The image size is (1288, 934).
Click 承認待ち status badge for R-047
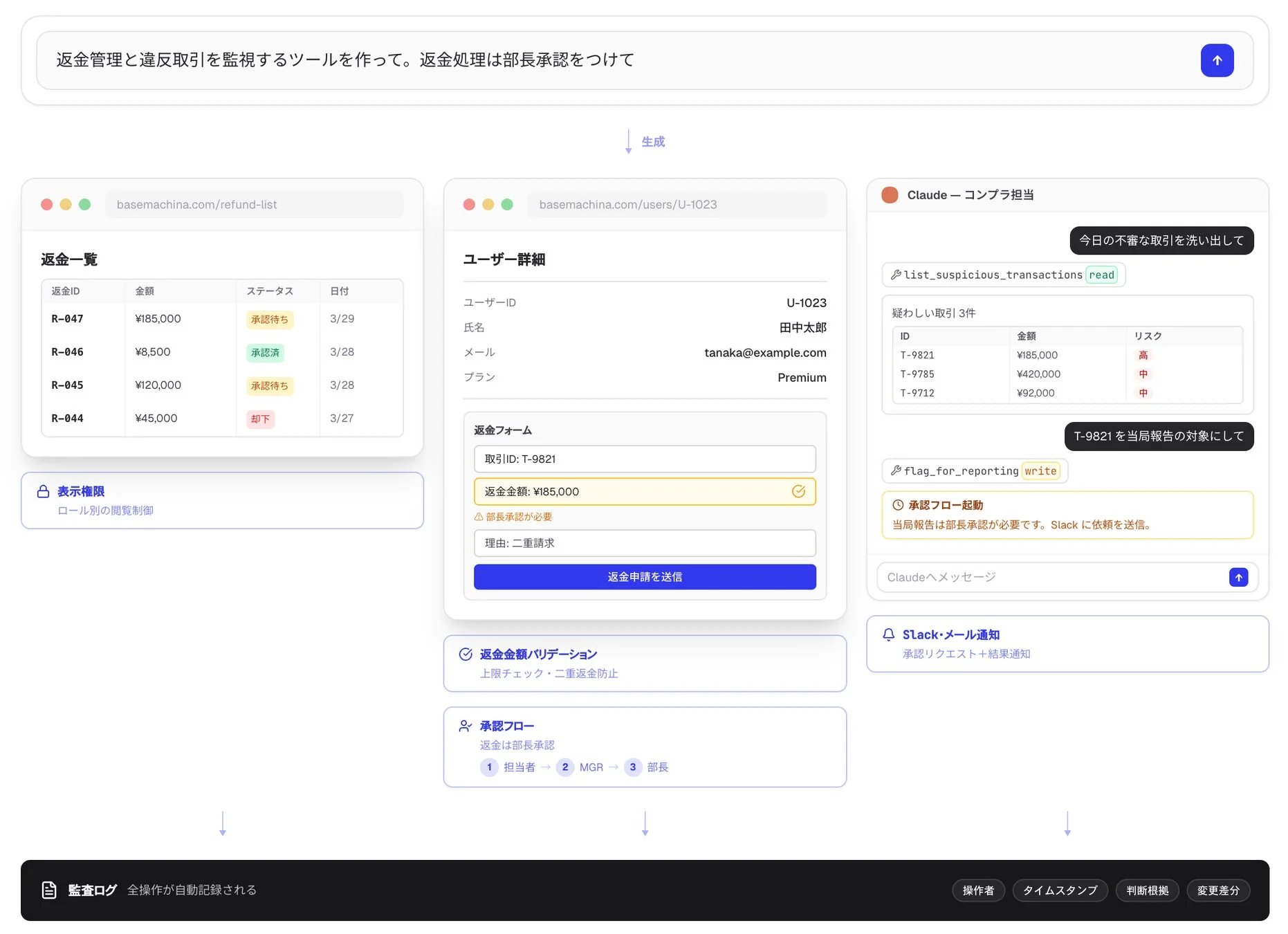pos(270,319)
